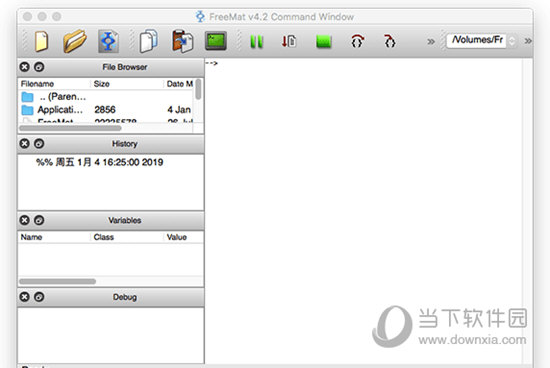The width and height of the screenshot is (550, 368).
Task: Click the New File toolbar icon
Action: [41, 41]
